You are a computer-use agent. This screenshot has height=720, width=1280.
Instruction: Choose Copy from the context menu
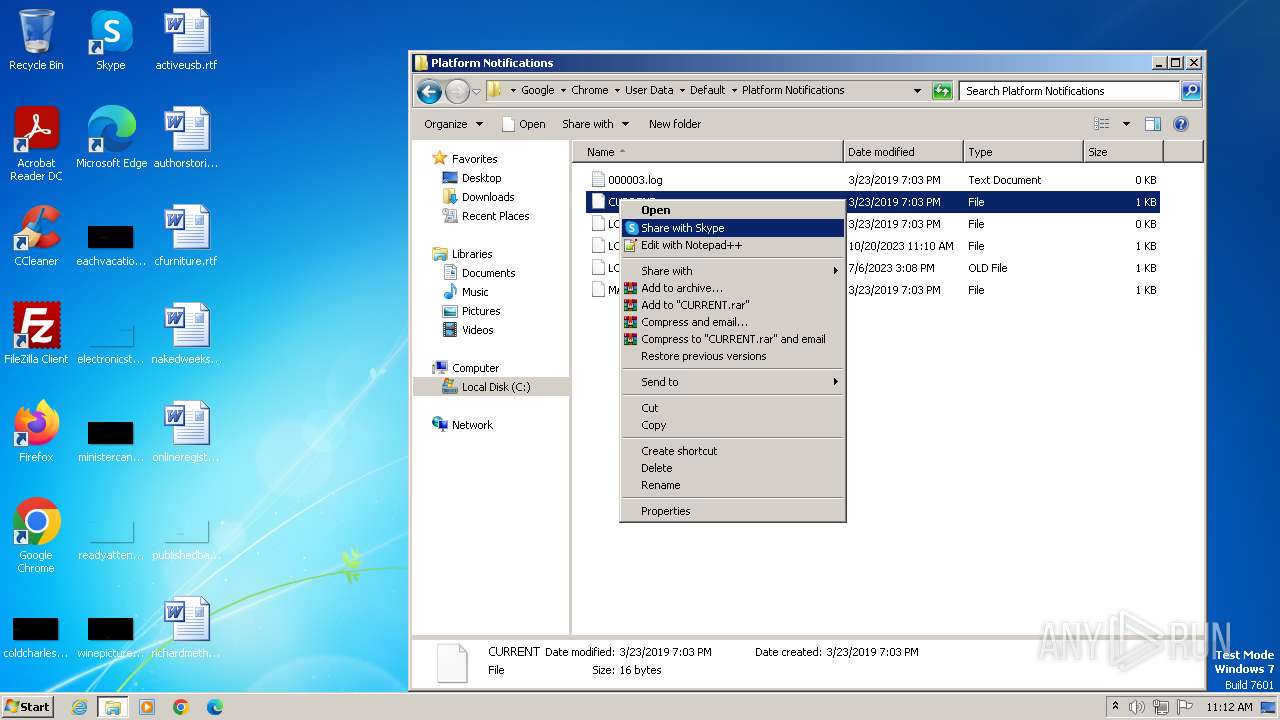pyautogui.click(x=732, y=425)
